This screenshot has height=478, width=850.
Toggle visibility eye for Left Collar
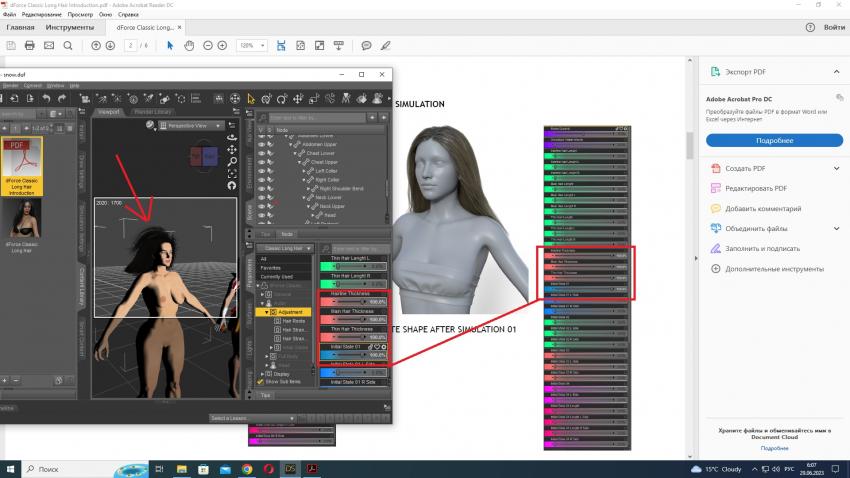pos(261,171)
